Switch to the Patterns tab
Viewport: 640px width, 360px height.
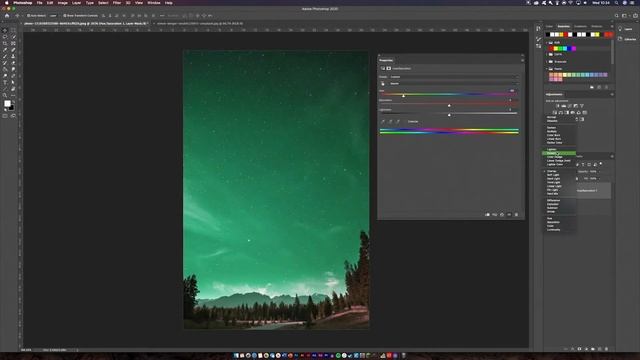click(x=596, y=27)
